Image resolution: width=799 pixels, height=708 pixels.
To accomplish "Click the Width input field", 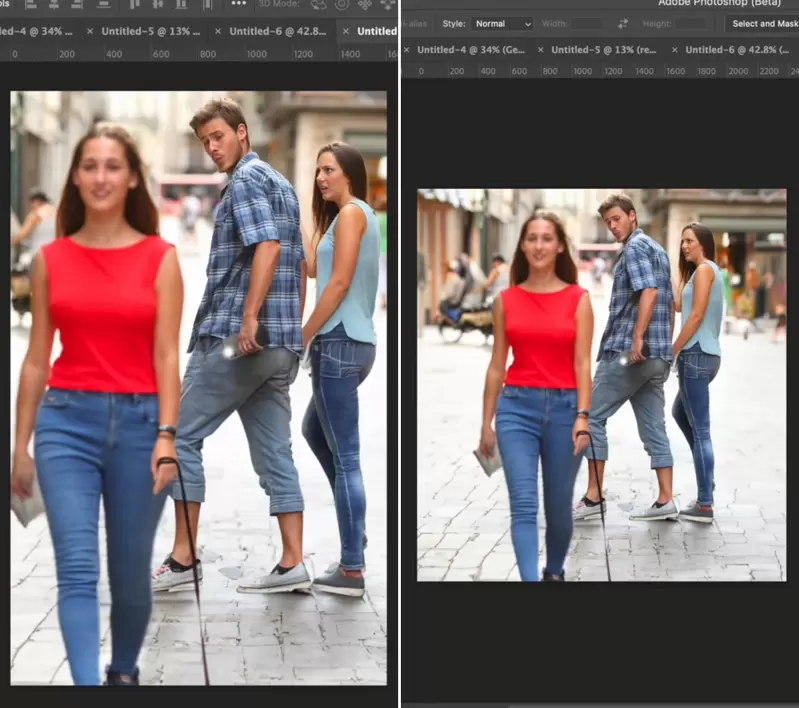I will coord(586,23).
